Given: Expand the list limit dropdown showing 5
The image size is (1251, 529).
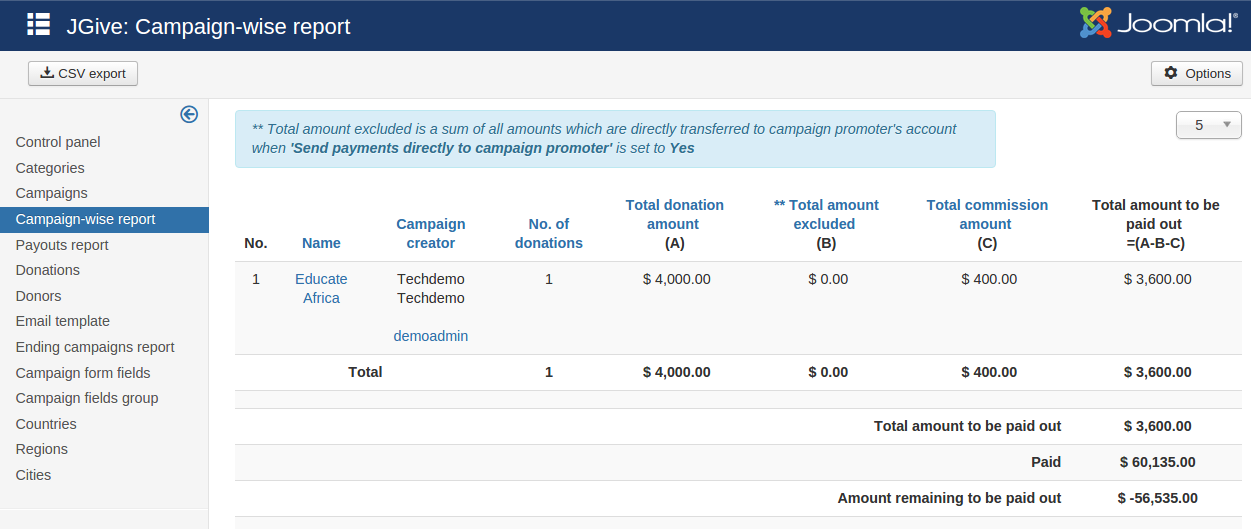Looking at the screenshot, I should (1209, 125).
